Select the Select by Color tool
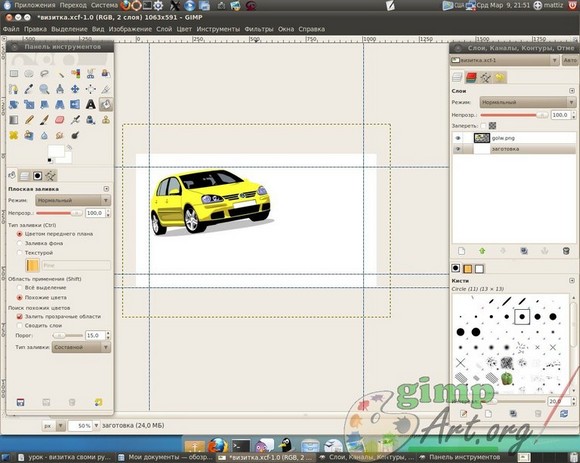580x463 pixels. [x=75, y=74]
